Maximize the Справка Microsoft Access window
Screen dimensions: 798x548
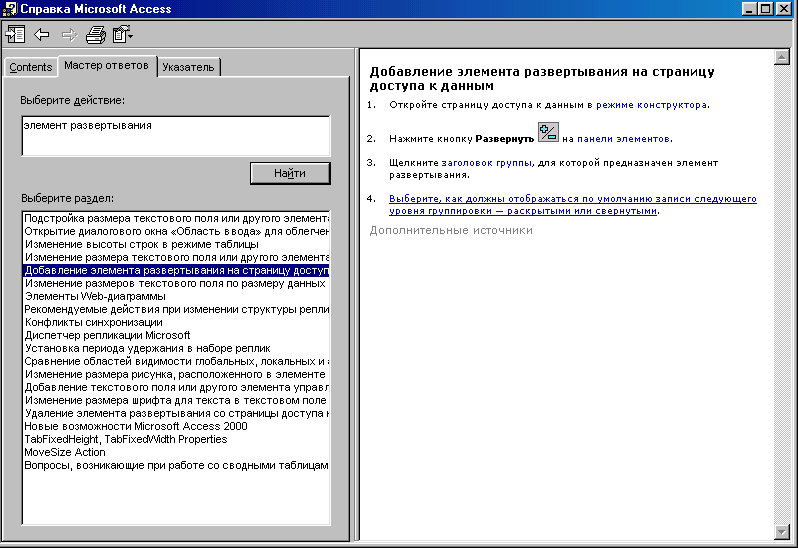click(x=765, y=9)
